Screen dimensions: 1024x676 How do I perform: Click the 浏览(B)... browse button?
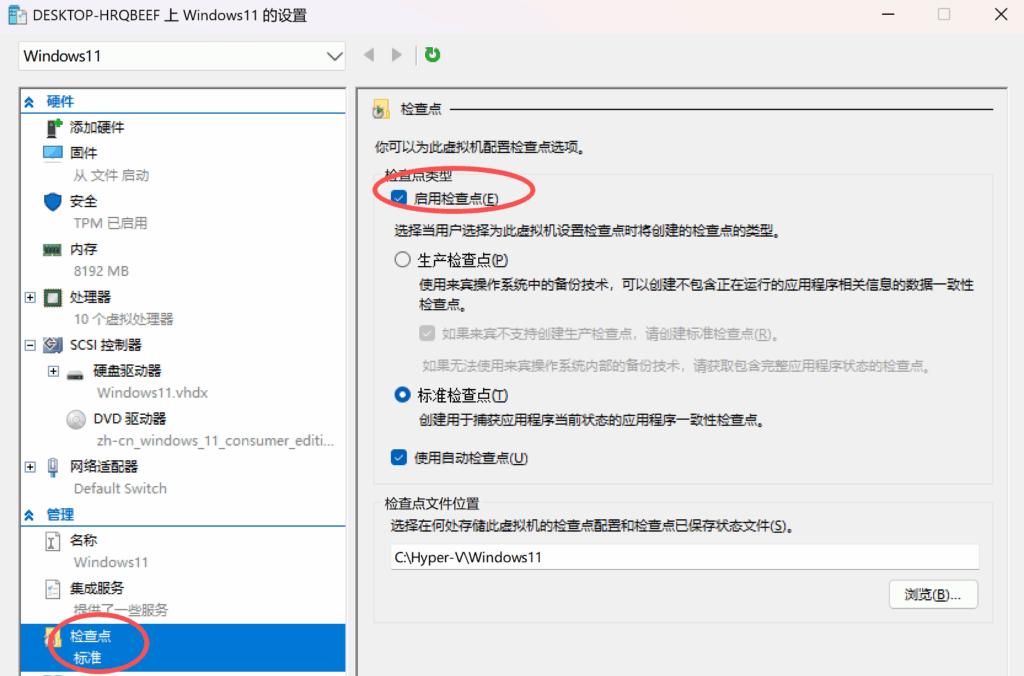pyautogui.click(x=933, y=594)
